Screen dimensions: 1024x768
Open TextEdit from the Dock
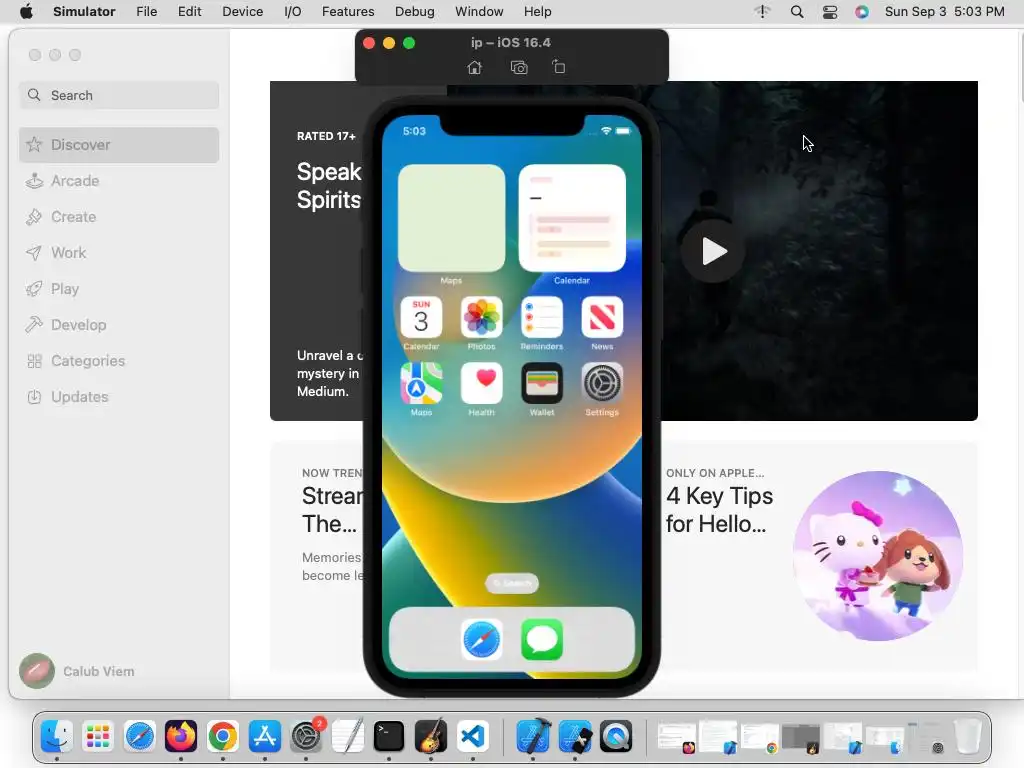347,737
